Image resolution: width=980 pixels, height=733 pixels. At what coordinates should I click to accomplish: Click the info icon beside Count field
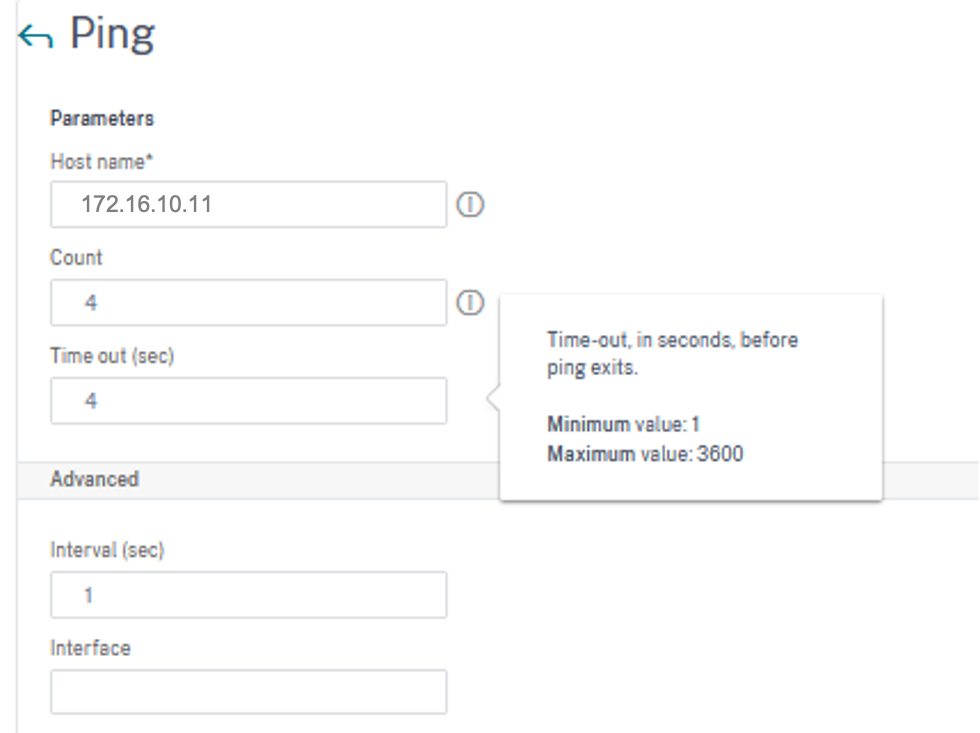point(470,303)
